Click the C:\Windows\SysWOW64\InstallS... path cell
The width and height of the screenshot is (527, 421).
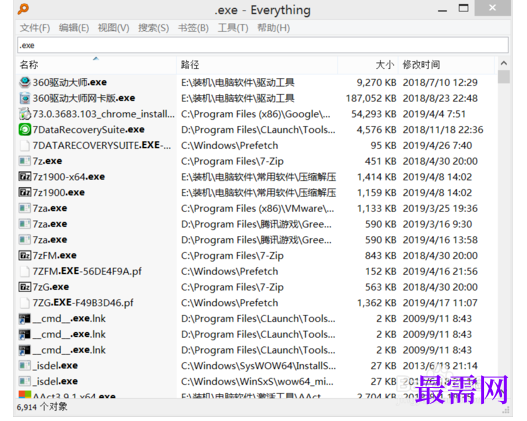pos(258,366)
